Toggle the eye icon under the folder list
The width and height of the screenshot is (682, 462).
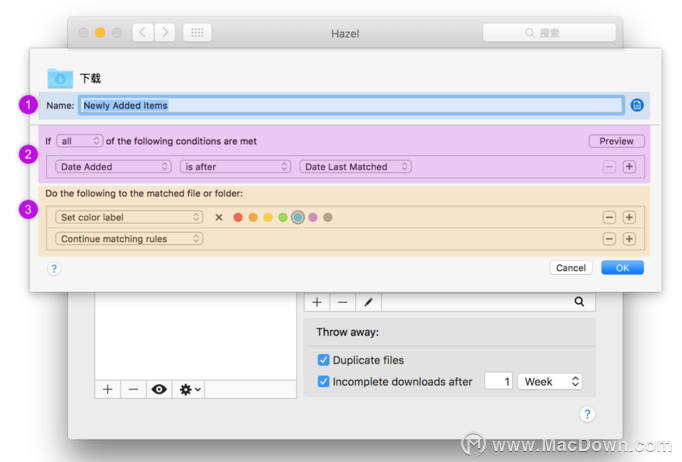pos(159,389)
